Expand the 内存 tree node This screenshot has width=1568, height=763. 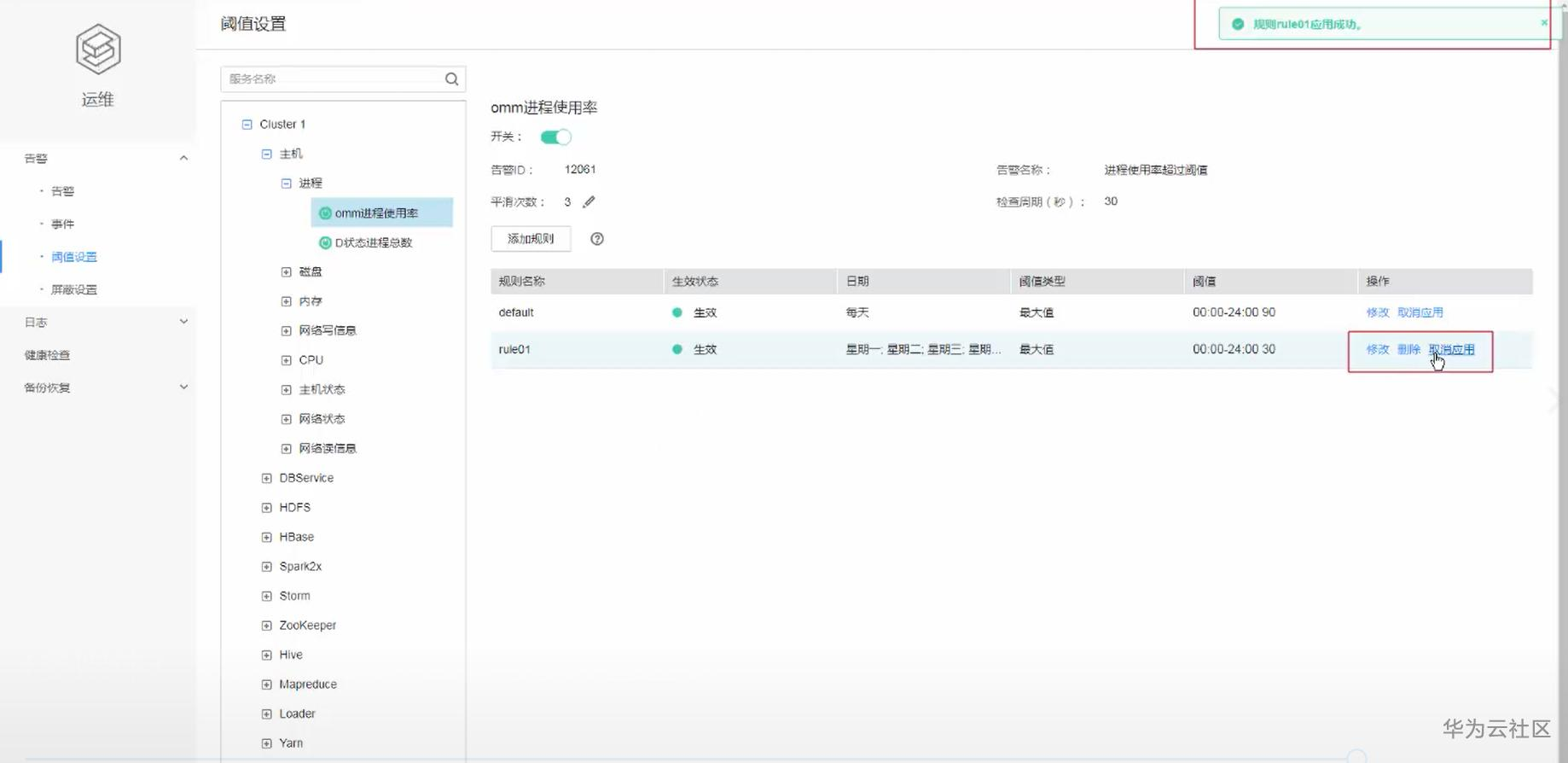(286, 301)
